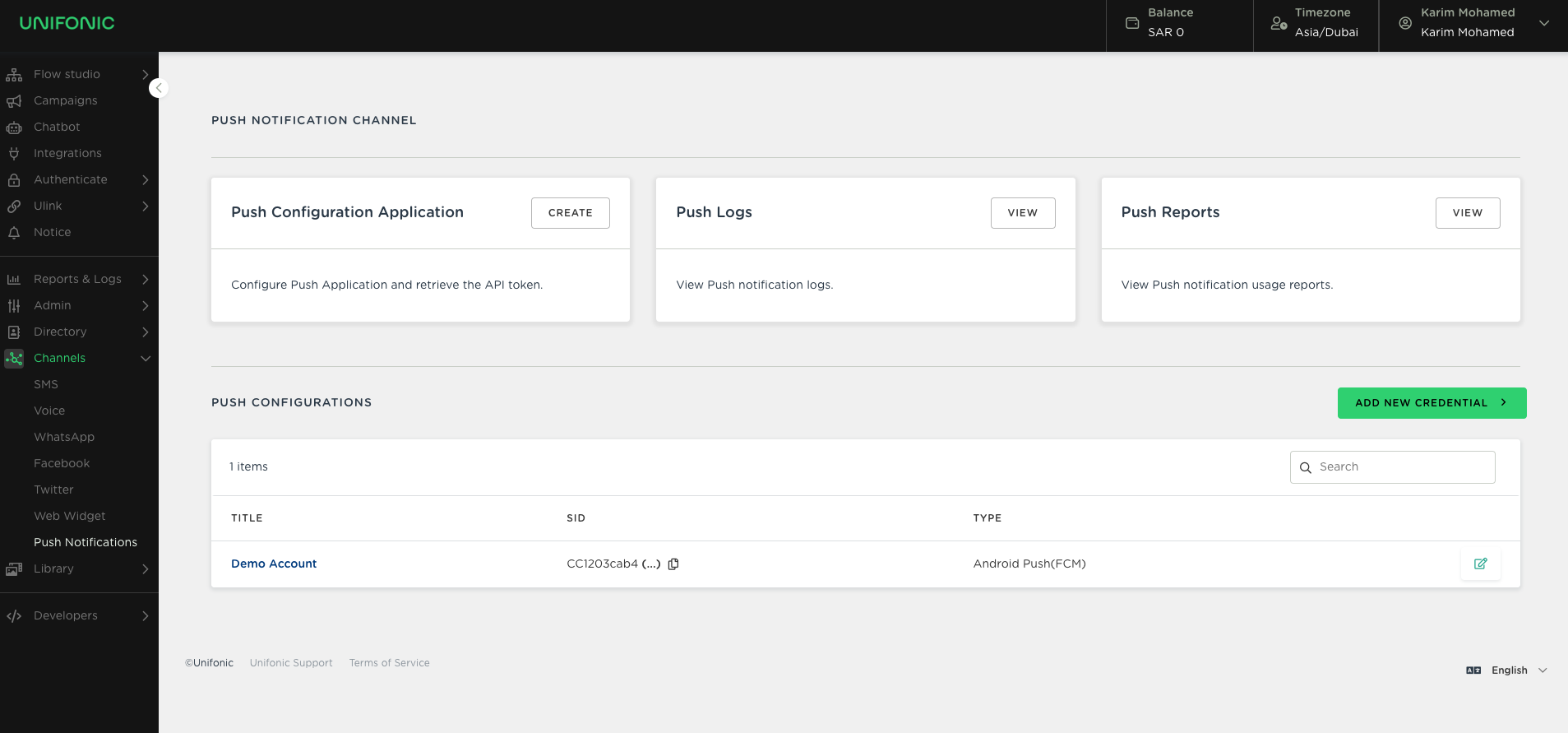
Task: Click the Balance wallet icon
Action: pos(1132,23)
